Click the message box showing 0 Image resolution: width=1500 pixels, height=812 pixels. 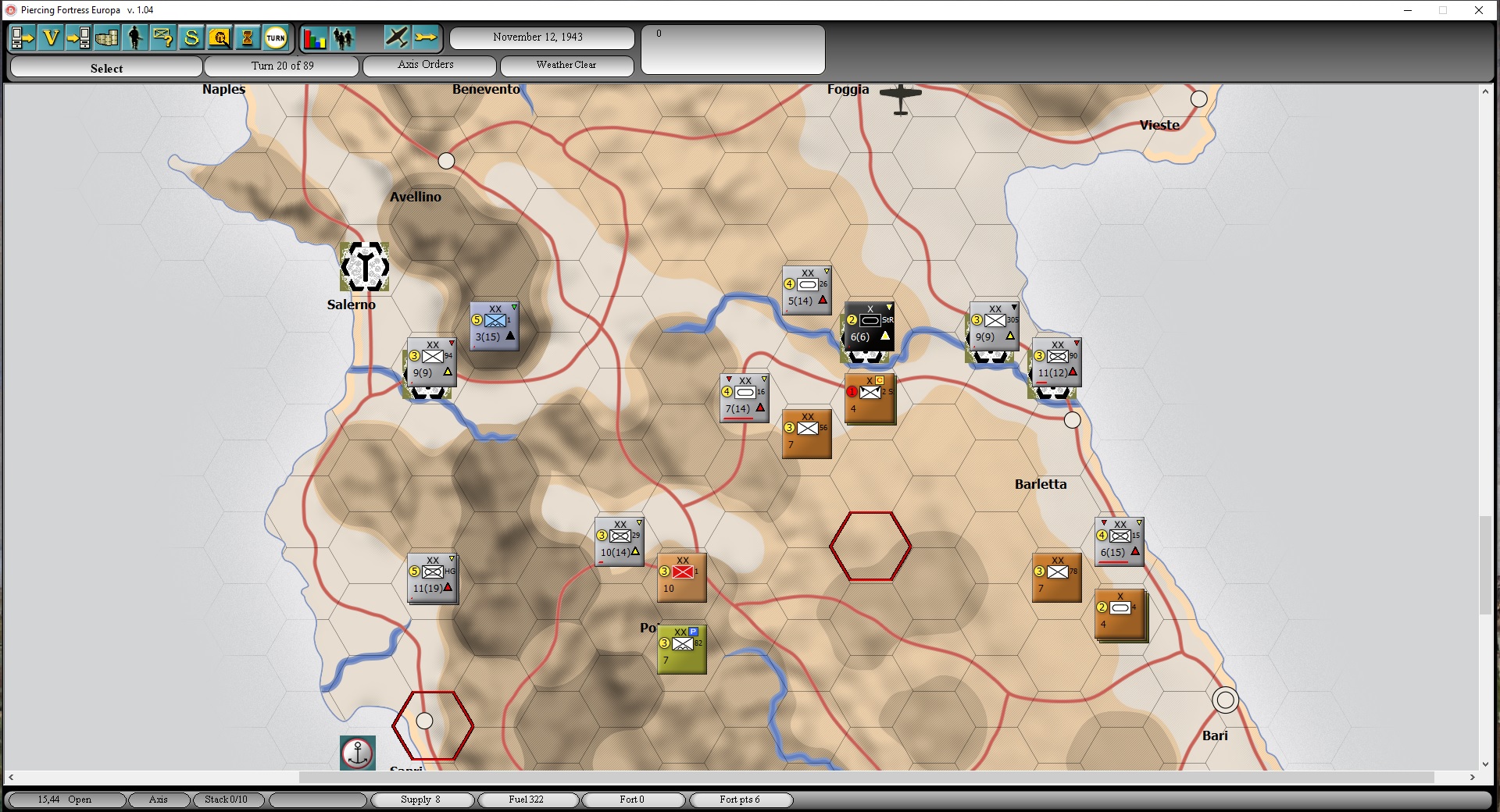click(733, 50)
